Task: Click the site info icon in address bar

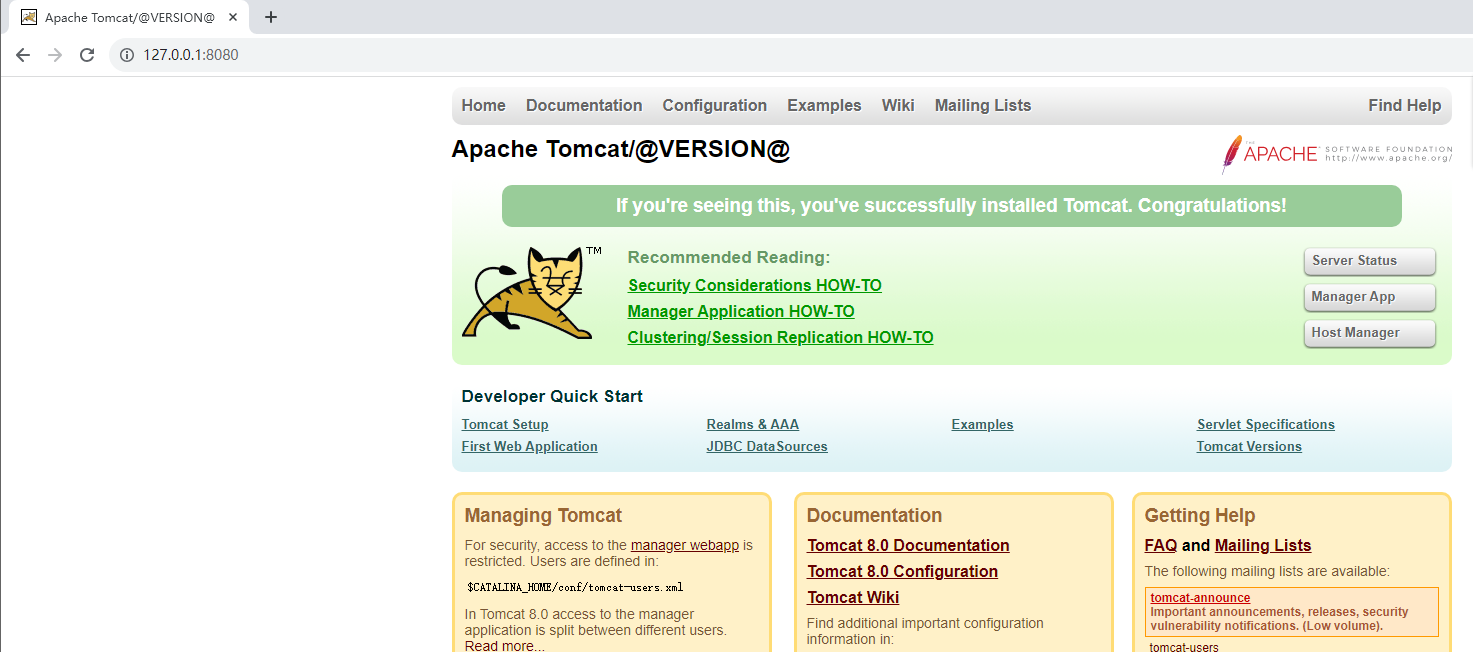Action: [127, 55]
